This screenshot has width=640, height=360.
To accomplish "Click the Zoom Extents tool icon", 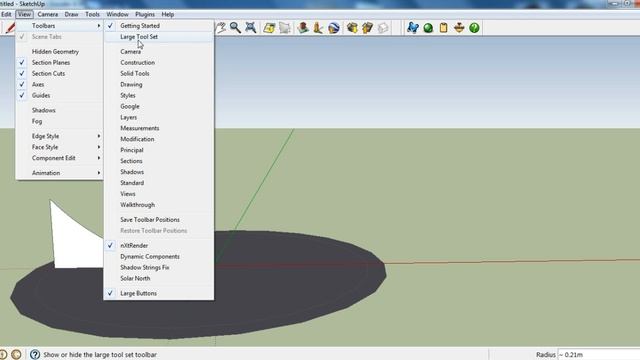I will (x=251, y=28).
